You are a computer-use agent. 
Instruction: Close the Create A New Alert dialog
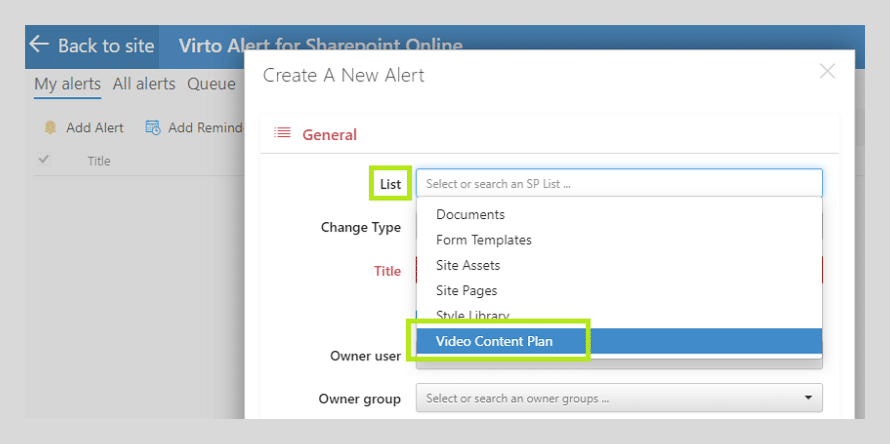point(828,72)
